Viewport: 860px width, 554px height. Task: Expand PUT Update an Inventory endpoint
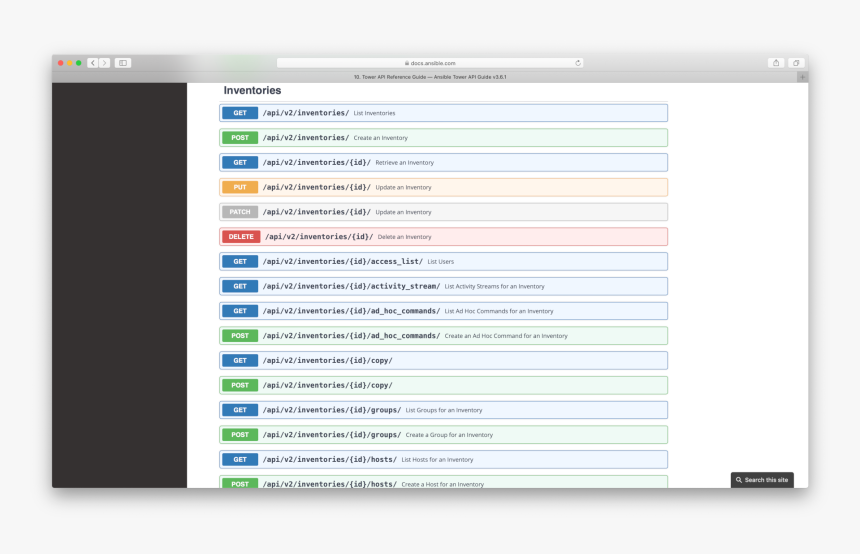[x=444, y=187]
